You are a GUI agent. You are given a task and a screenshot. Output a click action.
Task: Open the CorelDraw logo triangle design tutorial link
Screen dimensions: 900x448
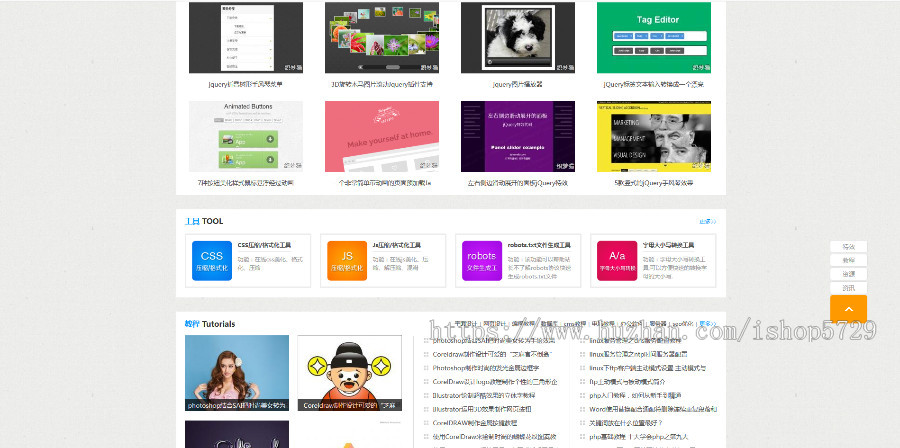tap(495, 381)
